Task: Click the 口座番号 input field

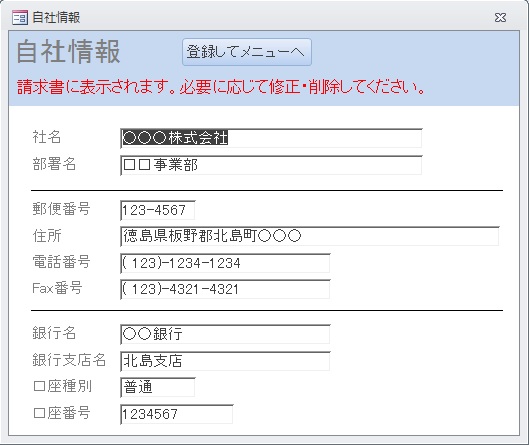Action: [x=176, y=414]
